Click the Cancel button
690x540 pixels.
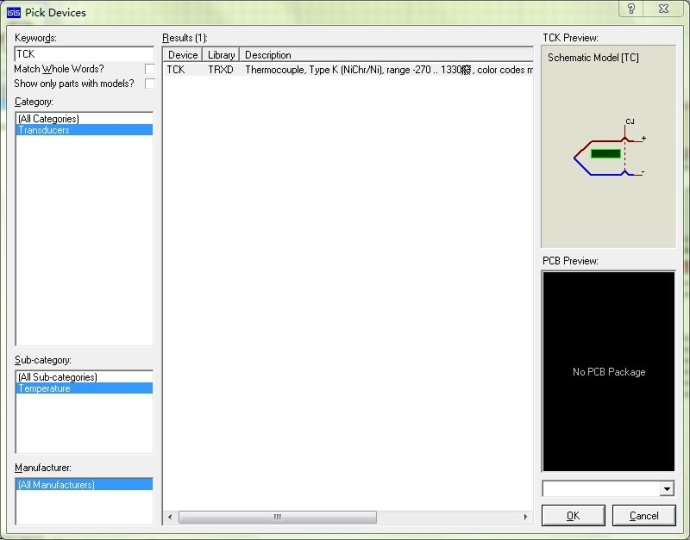[644, 515]
